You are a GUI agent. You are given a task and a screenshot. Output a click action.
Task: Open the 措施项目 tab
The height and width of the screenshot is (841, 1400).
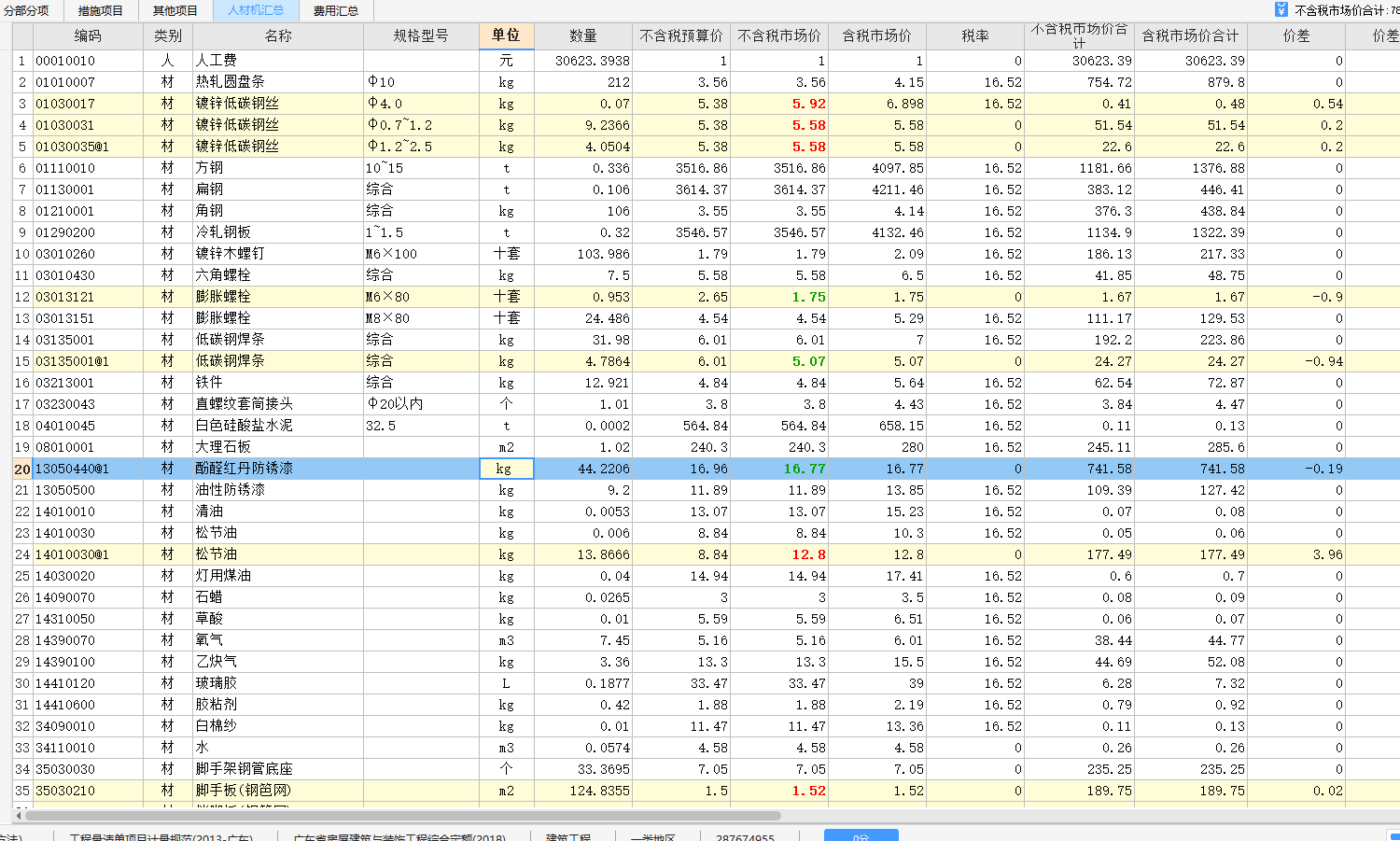pyautogui.click(x=101, y=10)
